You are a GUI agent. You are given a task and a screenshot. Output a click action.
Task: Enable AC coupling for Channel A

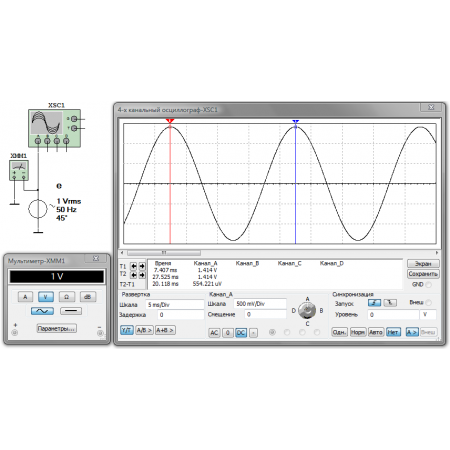[x=214, y=333]
